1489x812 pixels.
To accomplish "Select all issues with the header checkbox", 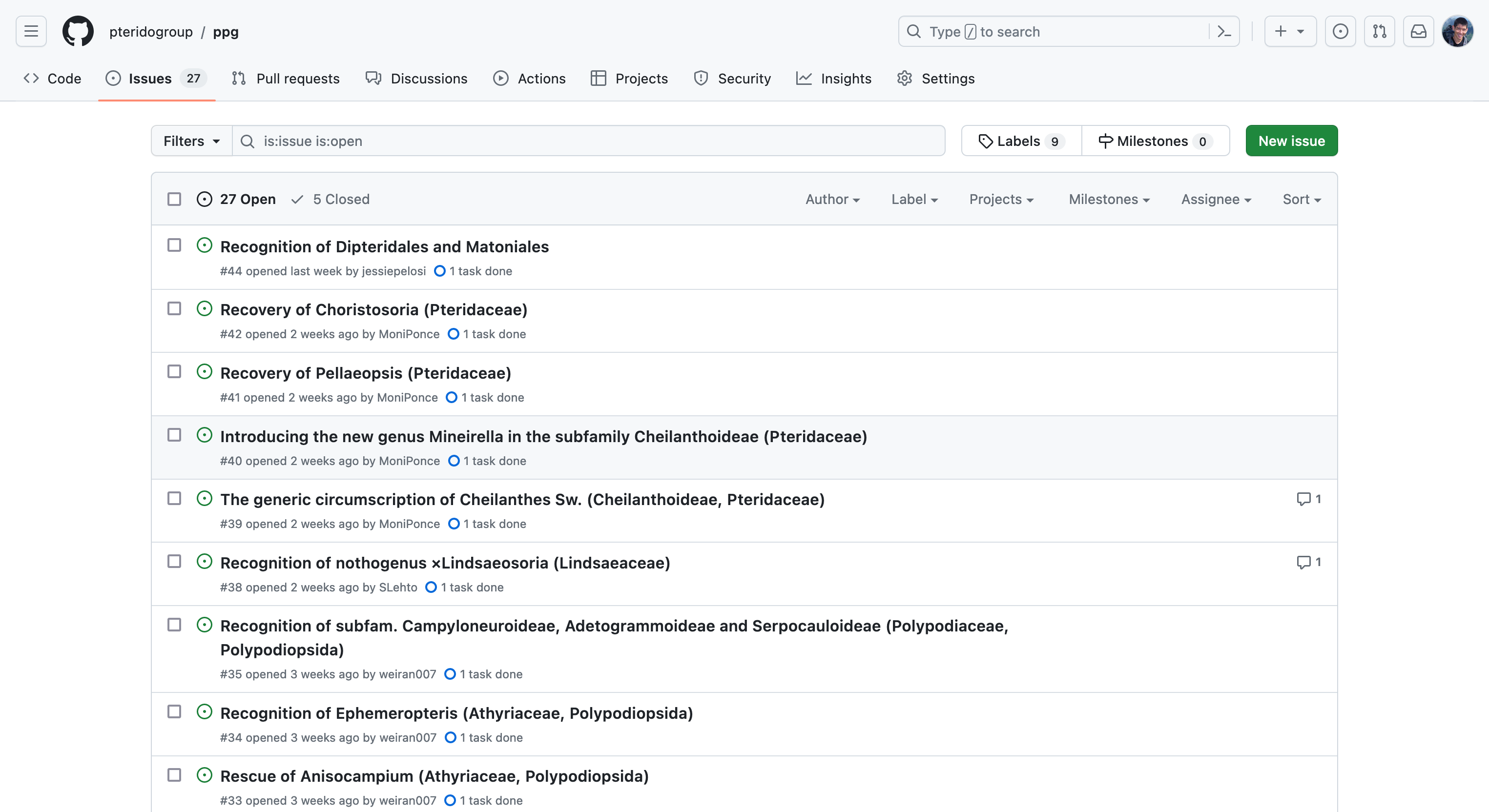I will [x=174, y=199].
